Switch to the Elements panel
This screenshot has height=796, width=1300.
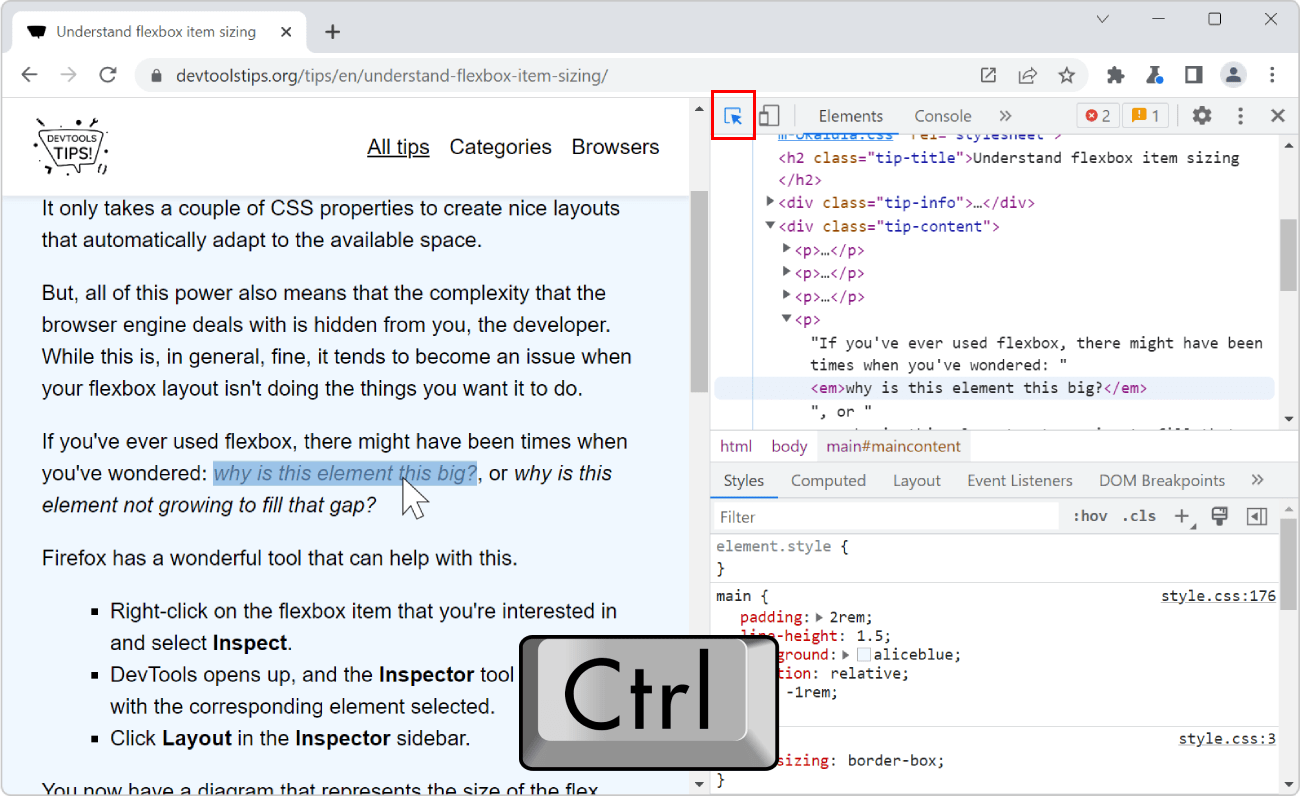(x=851, y=116)
